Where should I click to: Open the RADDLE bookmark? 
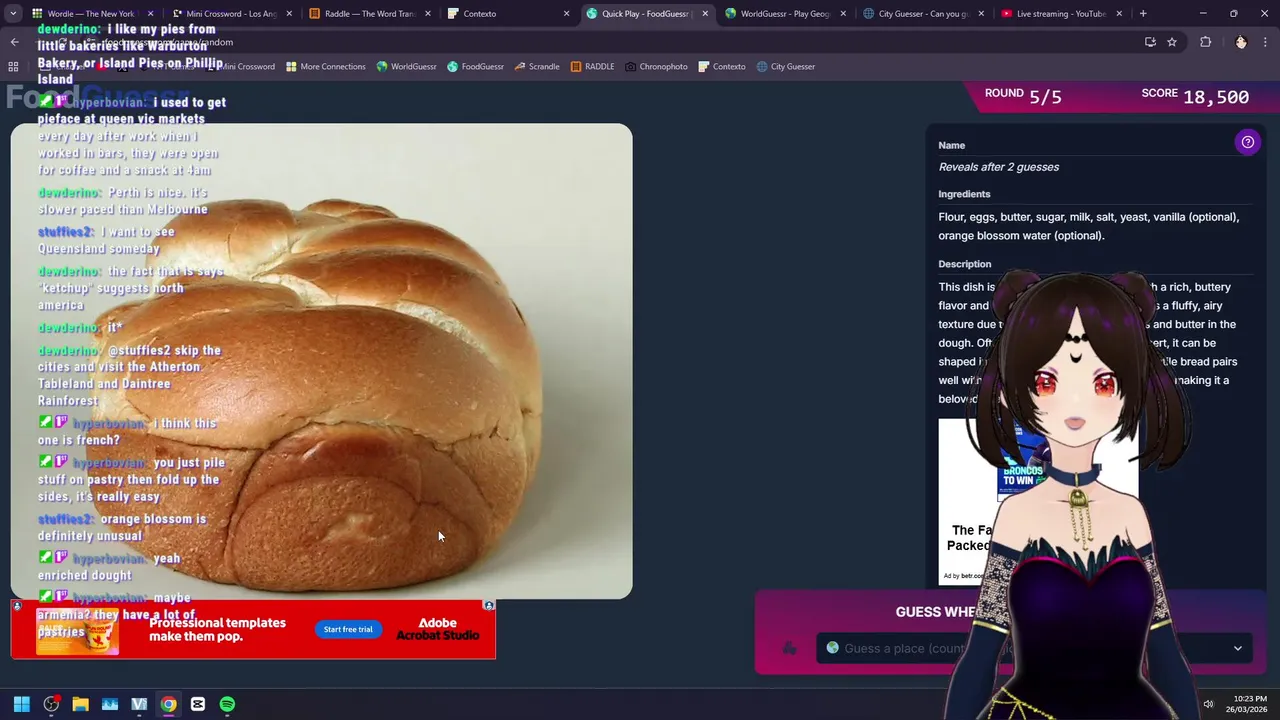coord(592,67)
